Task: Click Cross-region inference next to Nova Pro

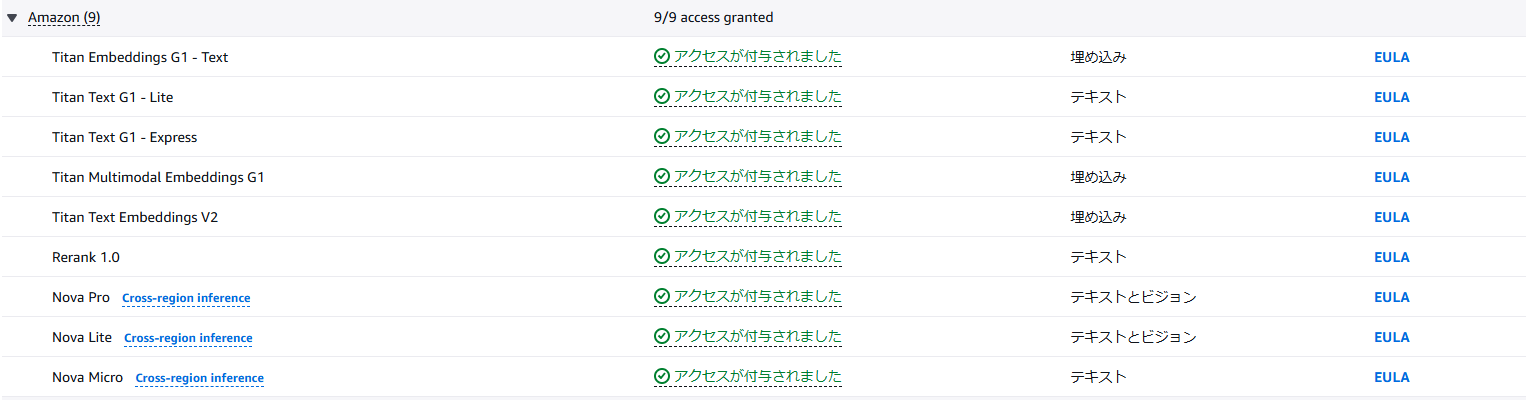Action: [186, 298]
